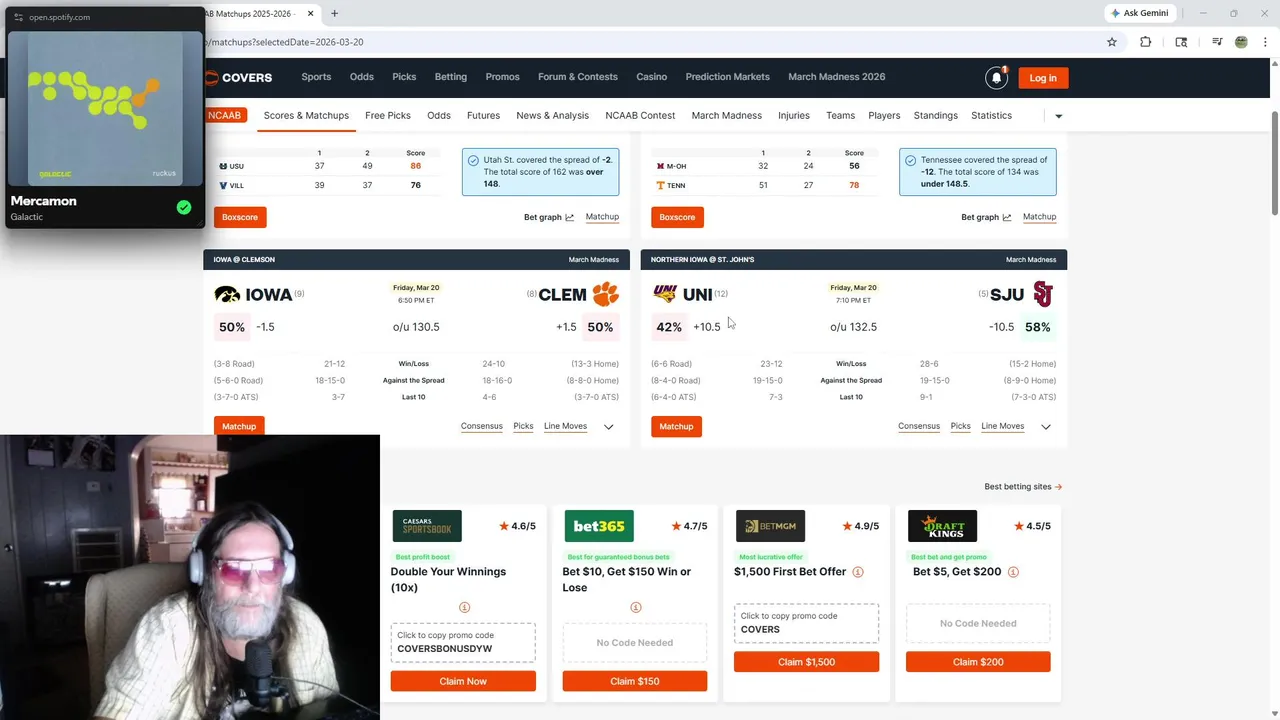This screenshot has height=720, width=1280.
Task: Expand the Northern Iowa card chevron
Action: pyautogui.click(x=1046, y=427)
